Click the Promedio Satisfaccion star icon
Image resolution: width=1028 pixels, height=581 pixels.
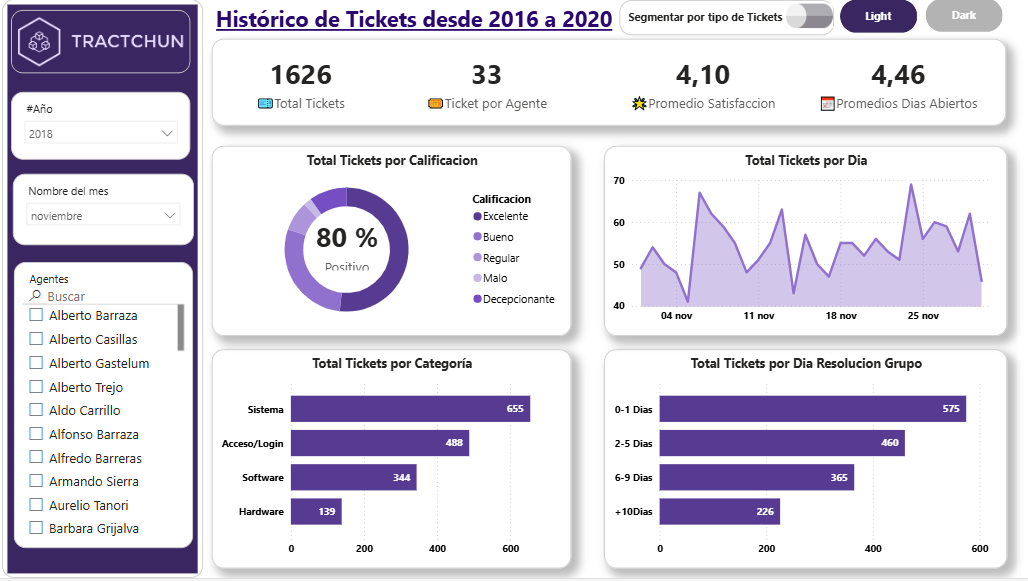click(x=640, y=104)
